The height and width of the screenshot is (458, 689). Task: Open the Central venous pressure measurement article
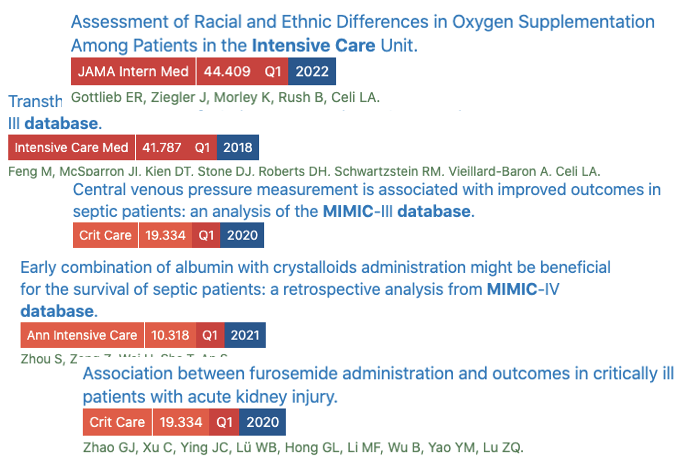(x=366, y=200)
